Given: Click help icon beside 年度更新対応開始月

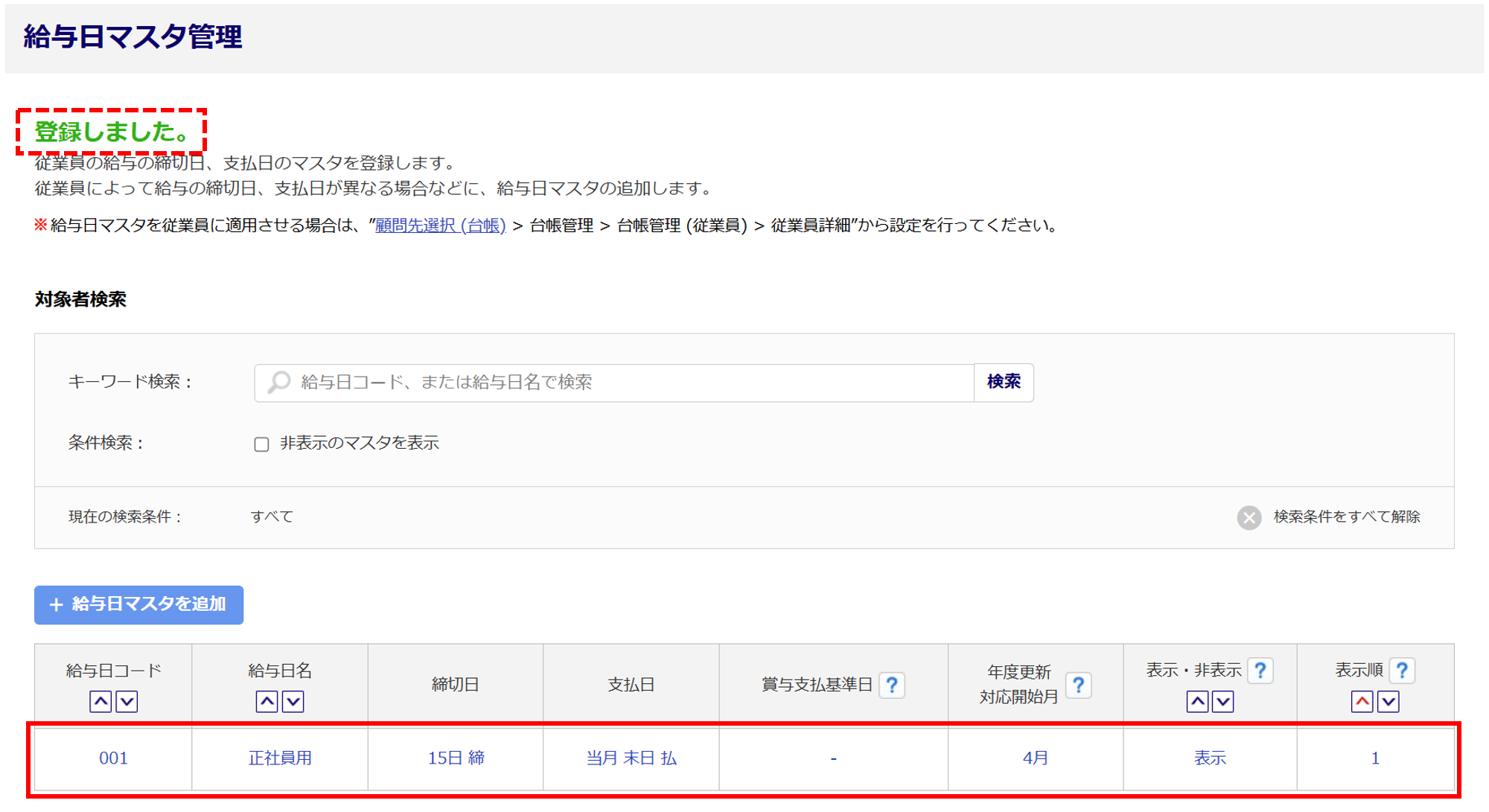Looking at the screenshot, I should point(1077,685).
